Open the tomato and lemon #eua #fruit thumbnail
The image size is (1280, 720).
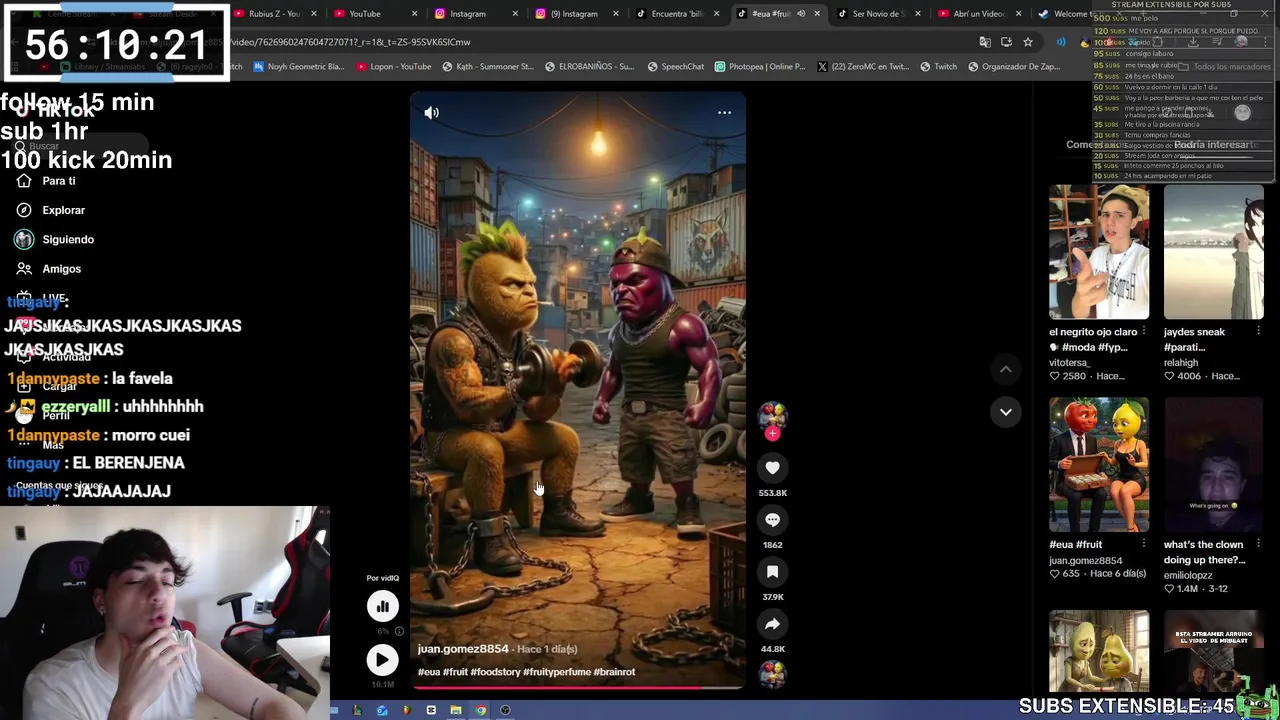1099,465
